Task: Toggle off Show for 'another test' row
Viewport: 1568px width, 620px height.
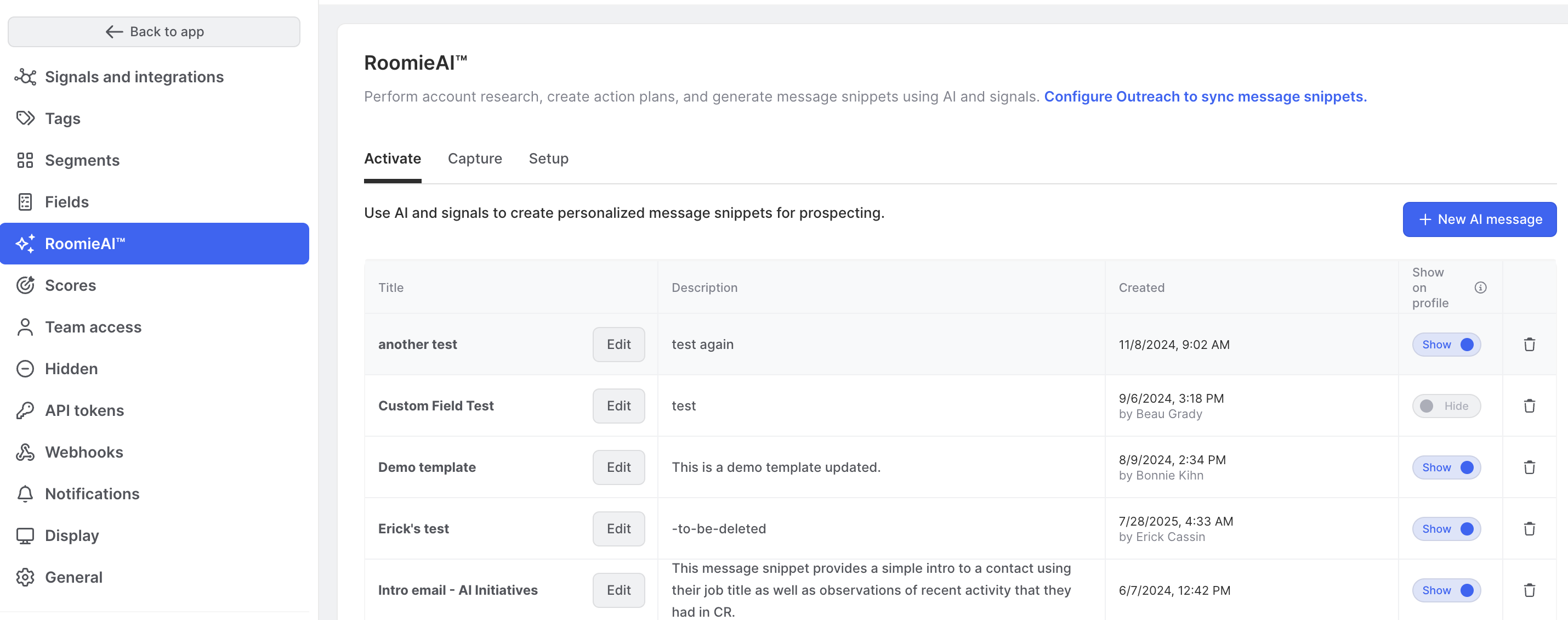Action: click(x=1446, y=345)
